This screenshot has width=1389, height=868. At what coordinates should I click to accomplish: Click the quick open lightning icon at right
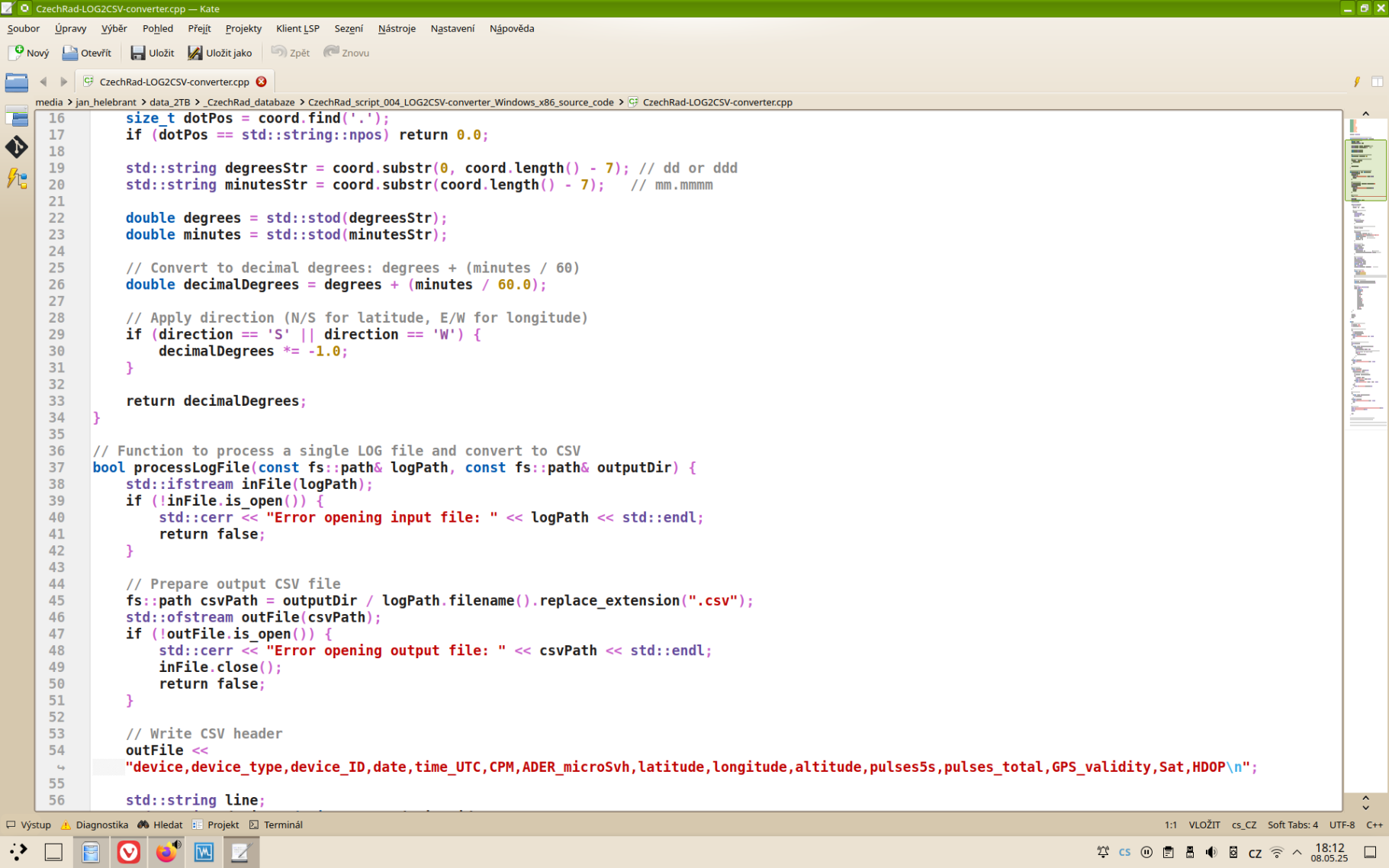point(1357,82)
